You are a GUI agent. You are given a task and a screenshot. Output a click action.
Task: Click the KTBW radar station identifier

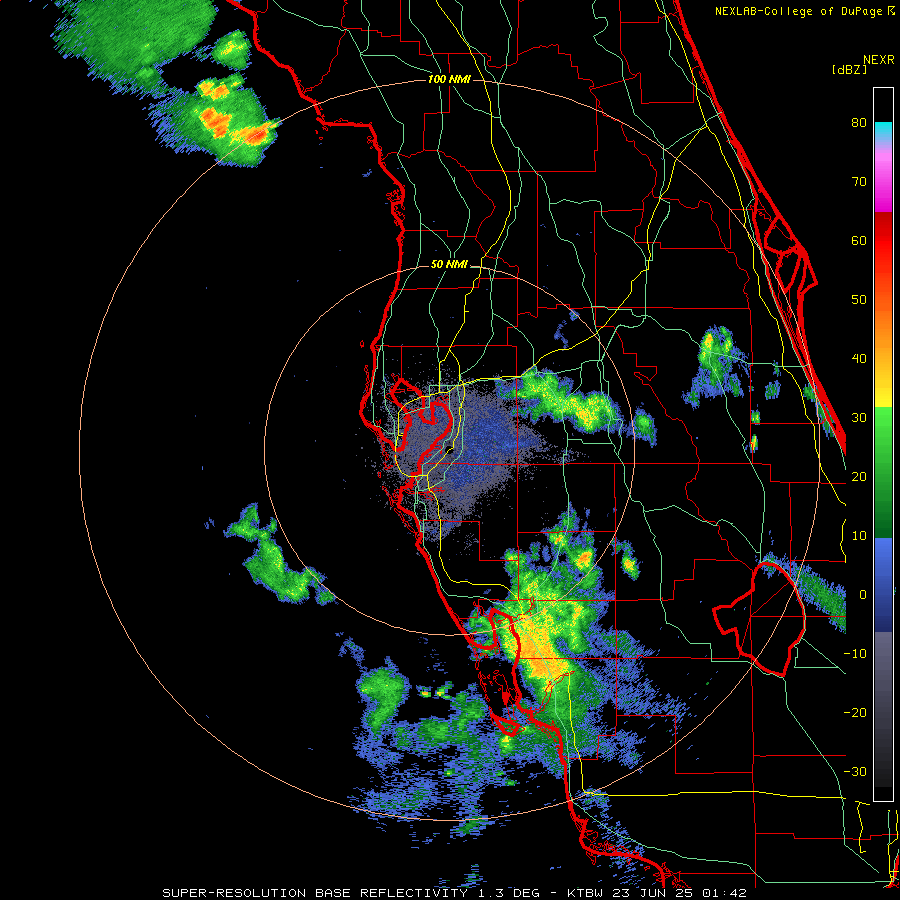tap(584, 893)
